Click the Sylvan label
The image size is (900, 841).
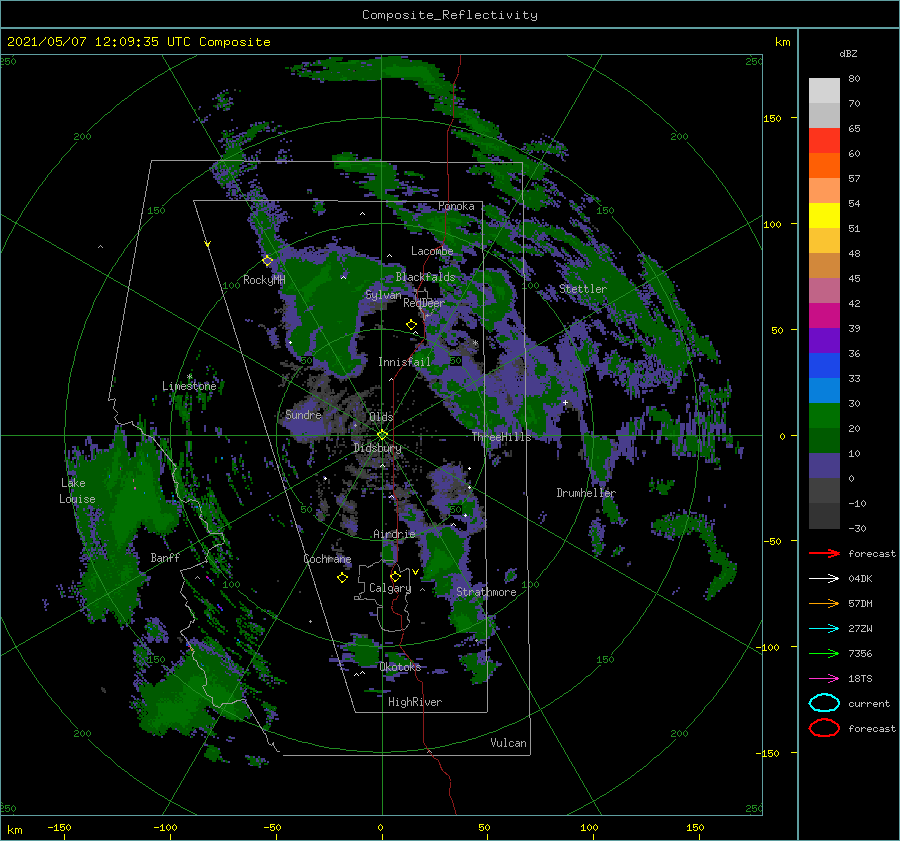[383, 295]
